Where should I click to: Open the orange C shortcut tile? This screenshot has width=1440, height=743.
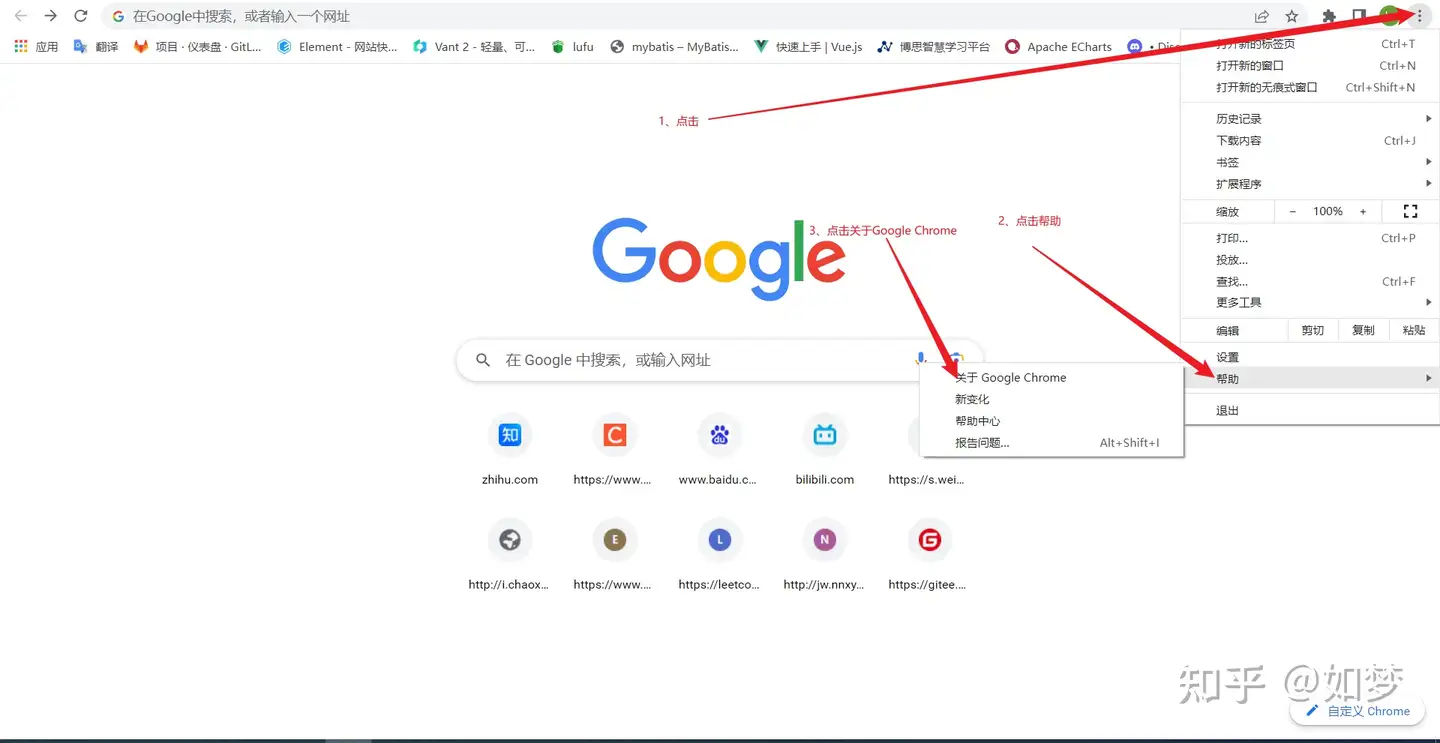coord(613,448)
